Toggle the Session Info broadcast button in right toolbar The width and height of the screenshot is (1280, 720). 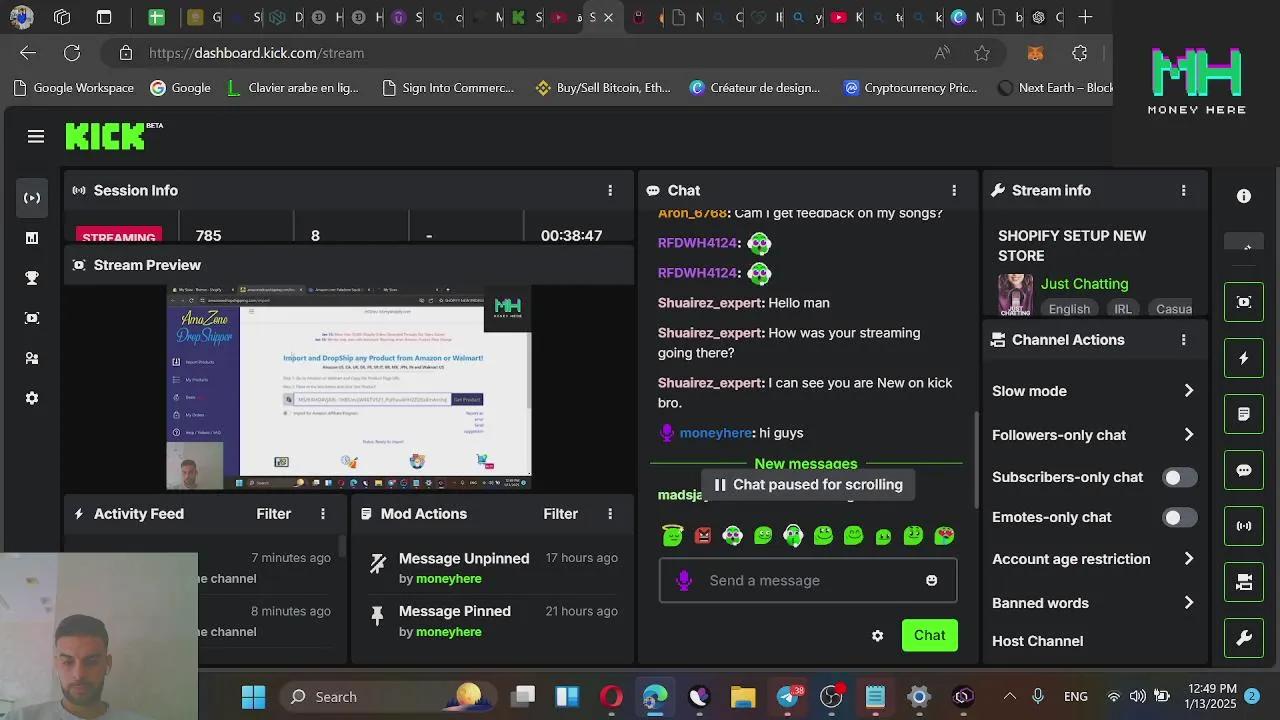[x=1244, y=526]
